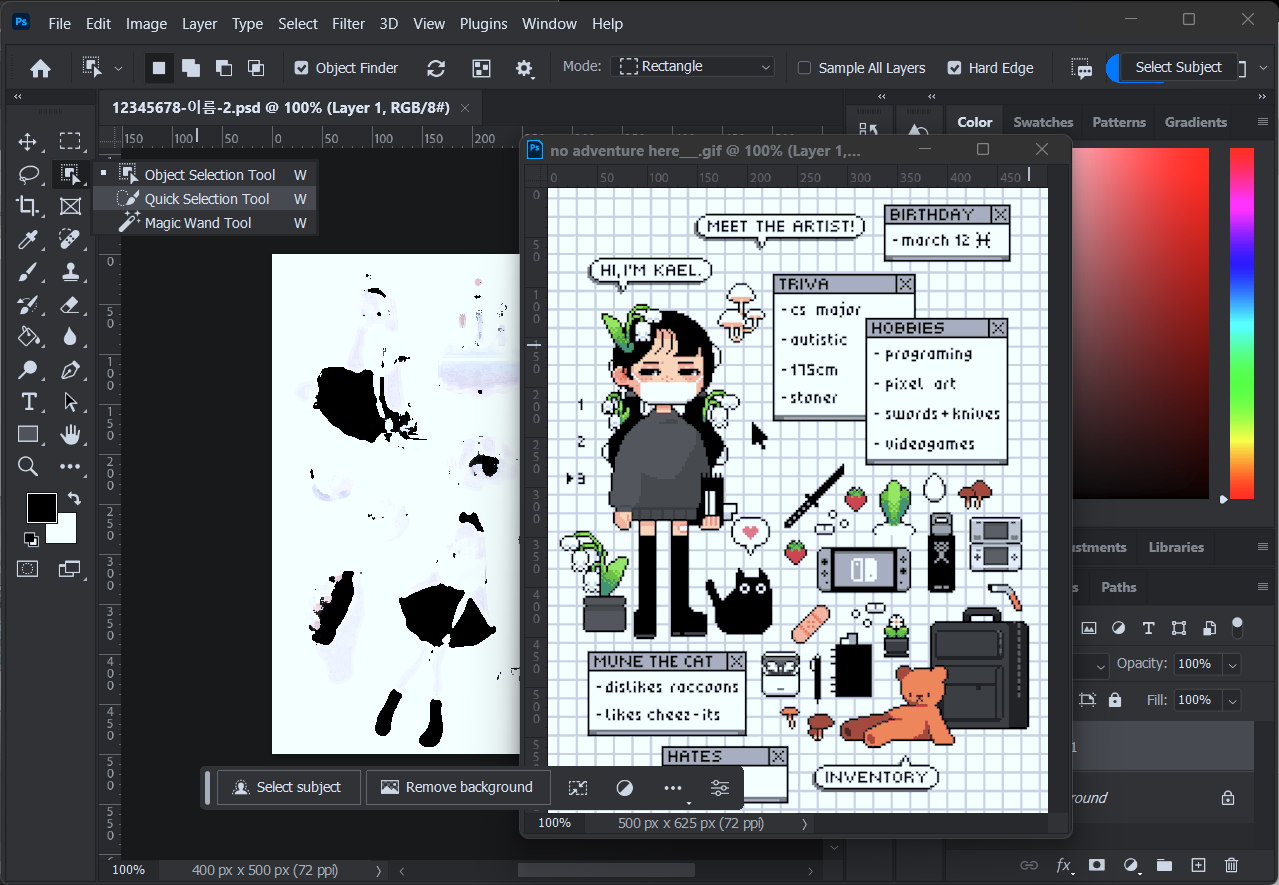Viewport: 1279px width, 885px height.
Task: Create a new layer
Action: coord(1198,865)
